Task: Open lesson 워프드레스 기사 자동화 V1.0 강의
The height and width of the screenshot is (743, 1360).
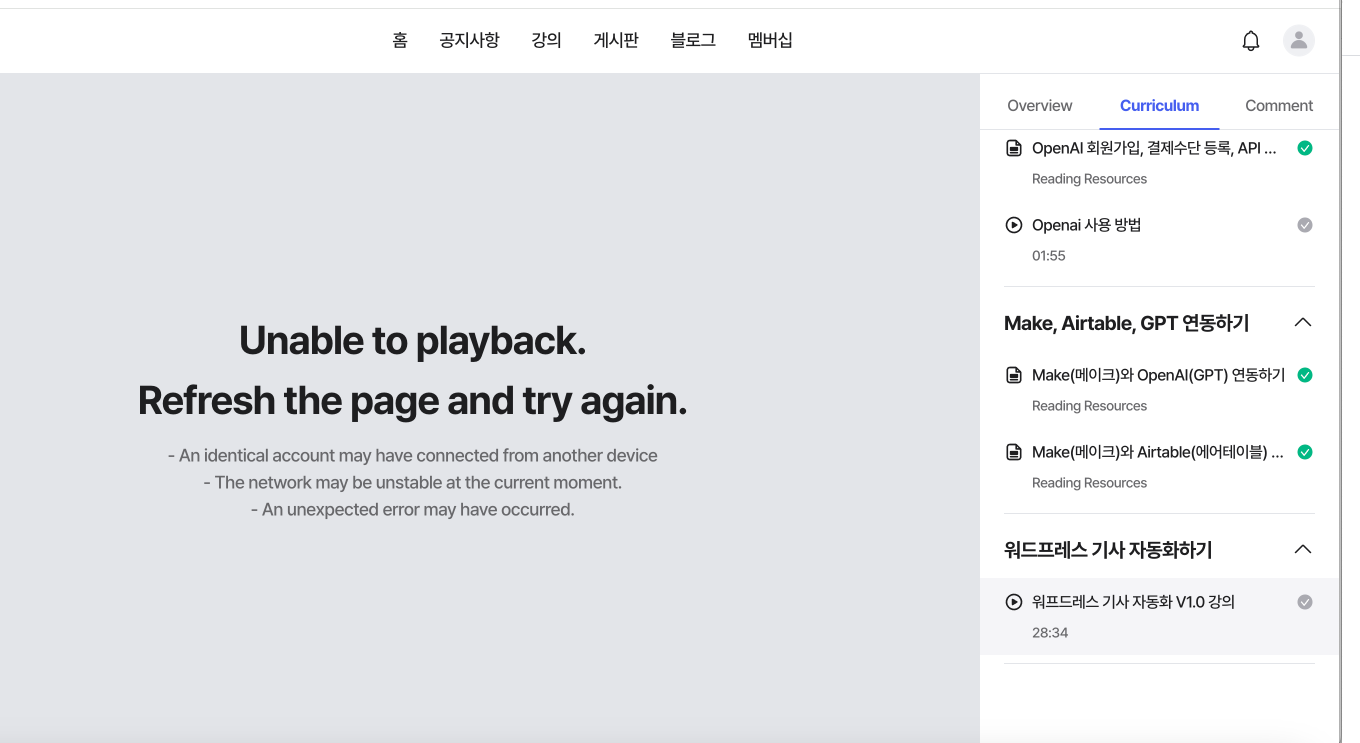Action: point(1134,602)
